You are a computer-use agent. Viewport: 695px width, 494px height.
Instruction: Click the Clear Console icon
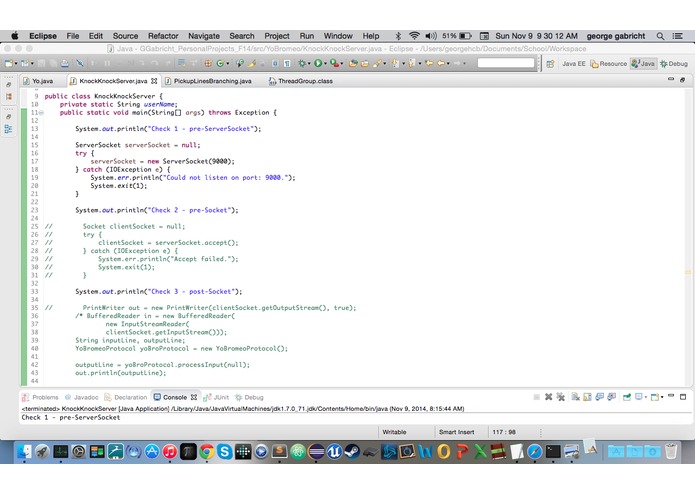(576, 397)
